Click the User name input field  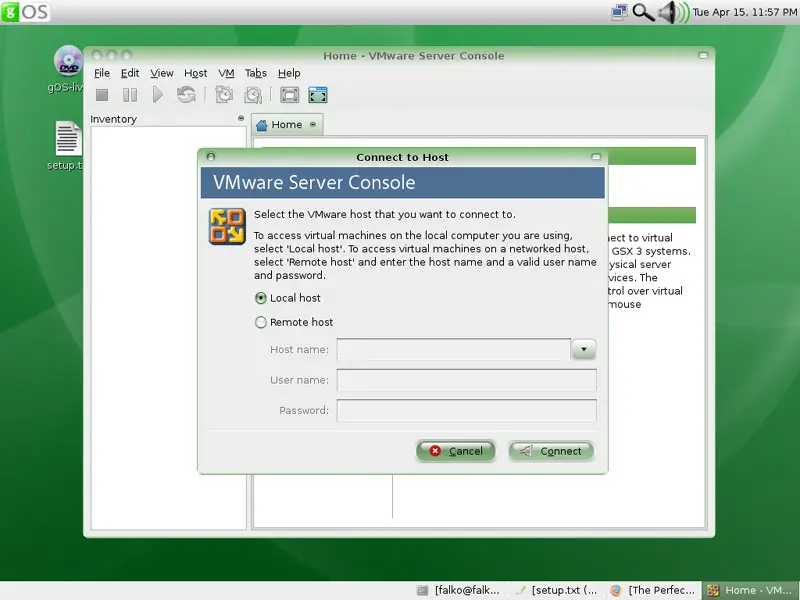point(466,380)
